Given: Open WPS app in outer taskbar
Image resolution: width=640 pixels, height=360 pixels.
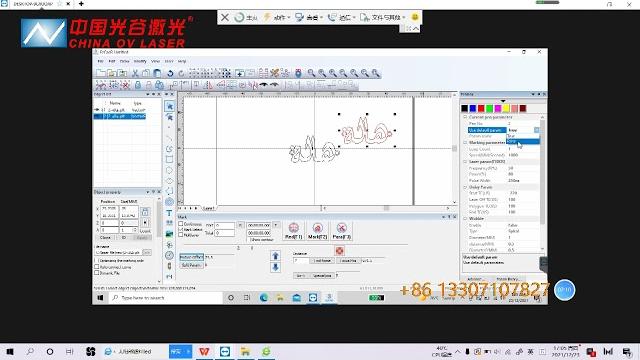Looking at the screenshot, I should tap(204, 351).
